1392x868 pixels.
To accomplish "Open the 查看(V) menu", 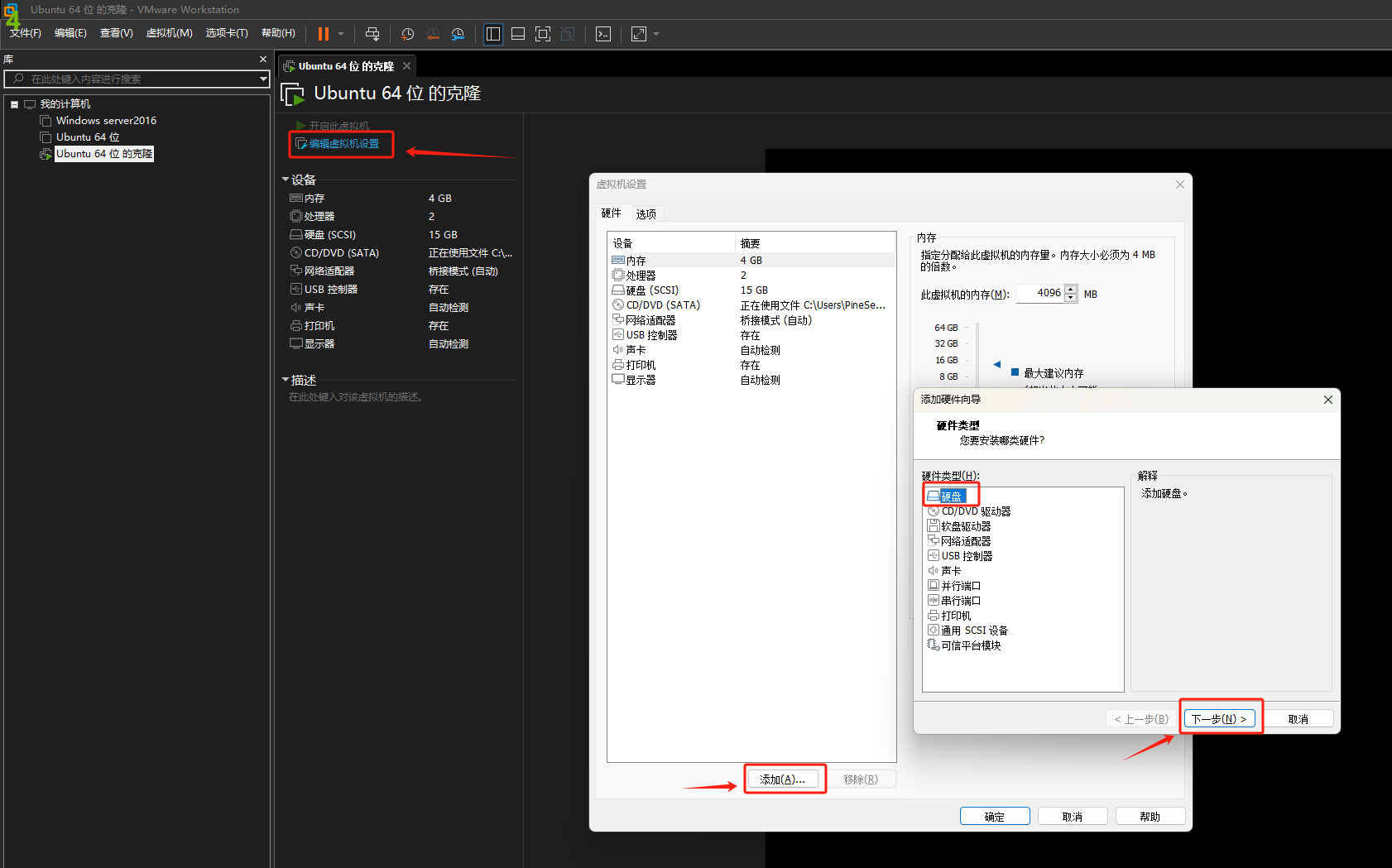I will coord(117,33).
